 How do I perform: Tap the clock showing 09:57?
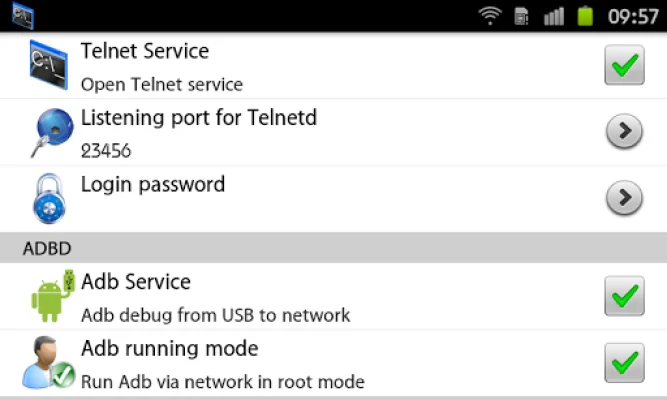[634, 16]
